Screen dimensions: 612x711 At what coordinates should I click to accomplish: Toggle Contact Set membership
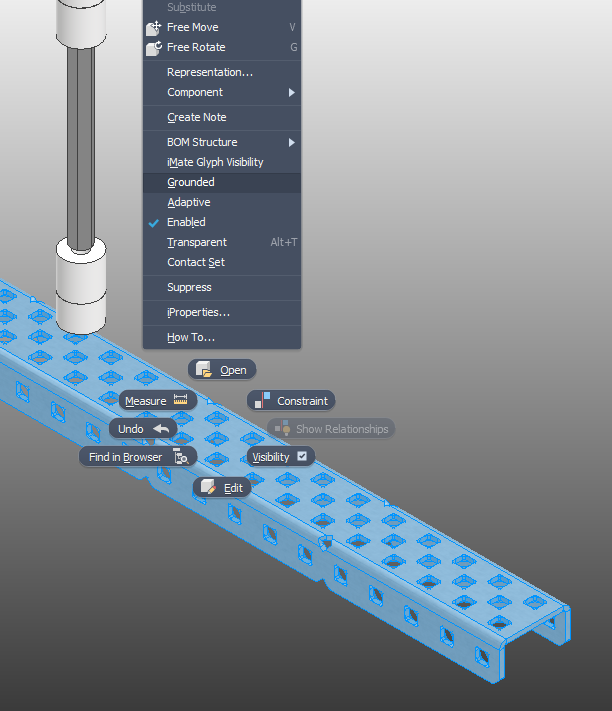coord(222,262)
